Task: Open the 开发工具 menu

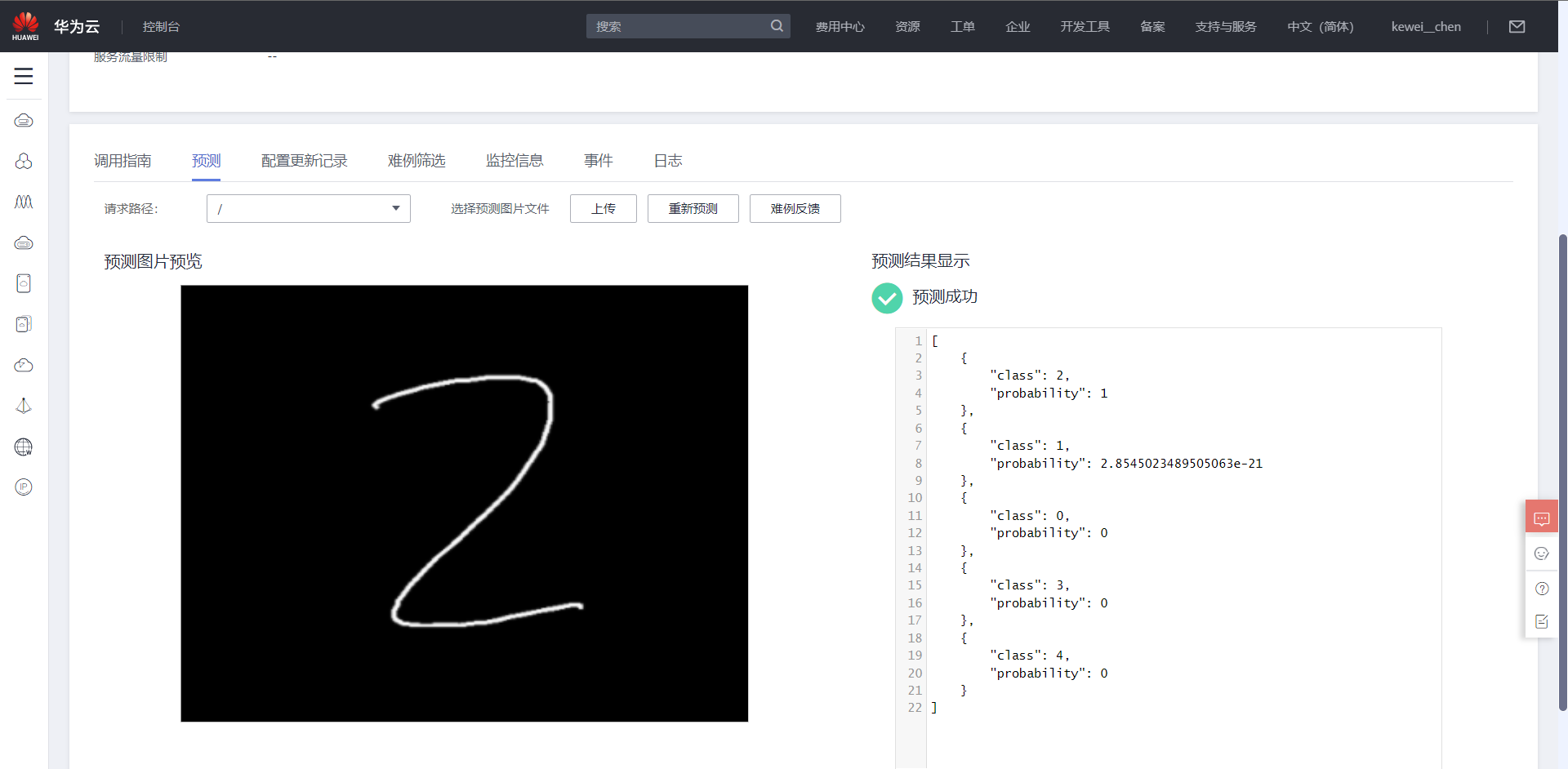Action: coord(1085,26)
